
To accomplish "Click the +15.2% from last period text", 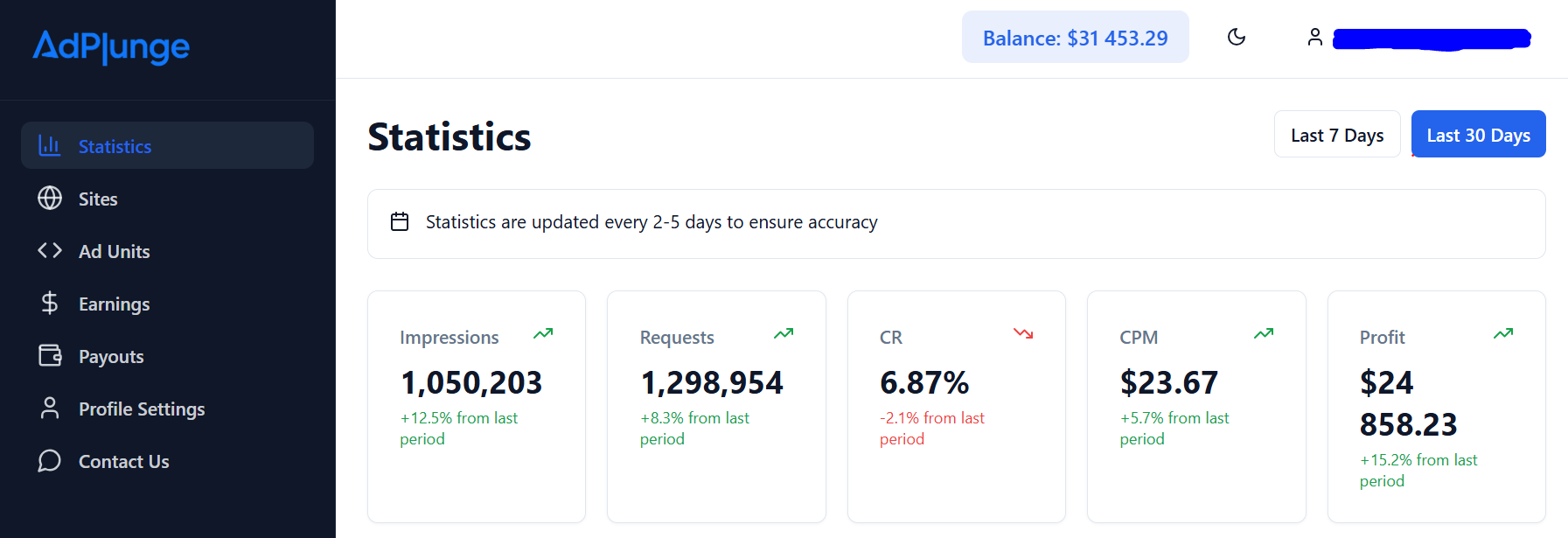I will (x=1418, y=471).
